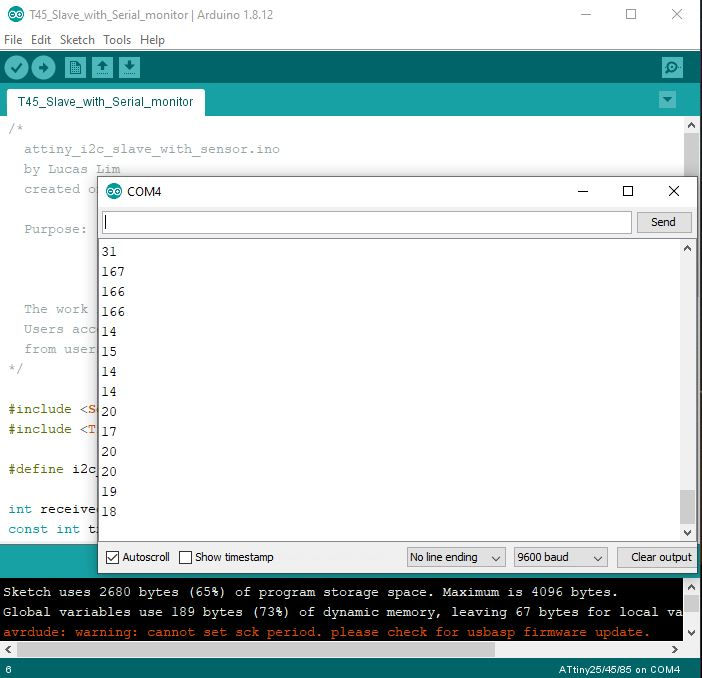The height and width of the screenshot is (678, 702).
Task: Click the value 167 in serial output
Action: point(113,272)
